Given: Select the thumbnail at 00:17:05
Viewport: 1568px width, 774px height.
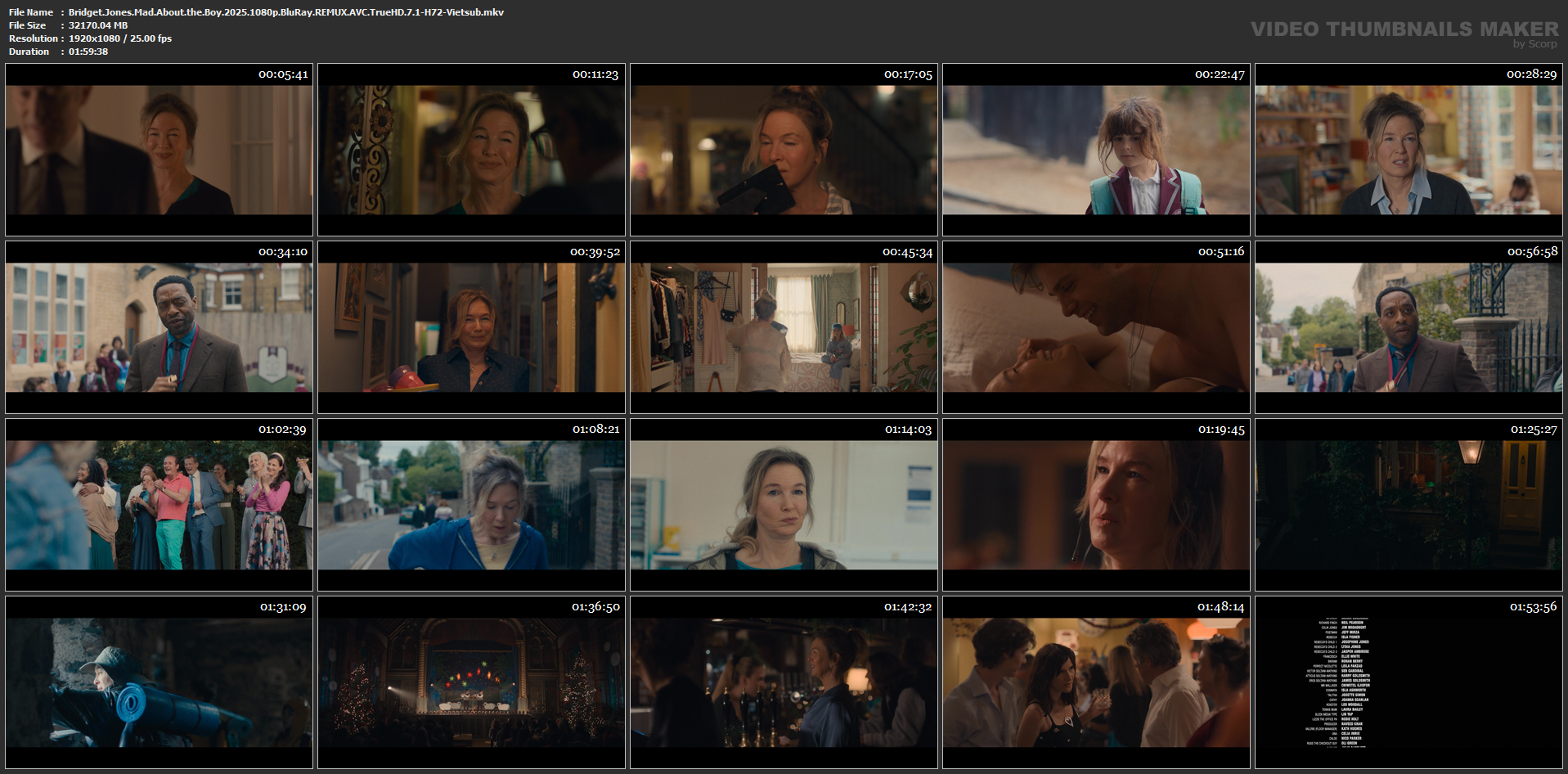Looking at the screenshot, I should 784,150.
